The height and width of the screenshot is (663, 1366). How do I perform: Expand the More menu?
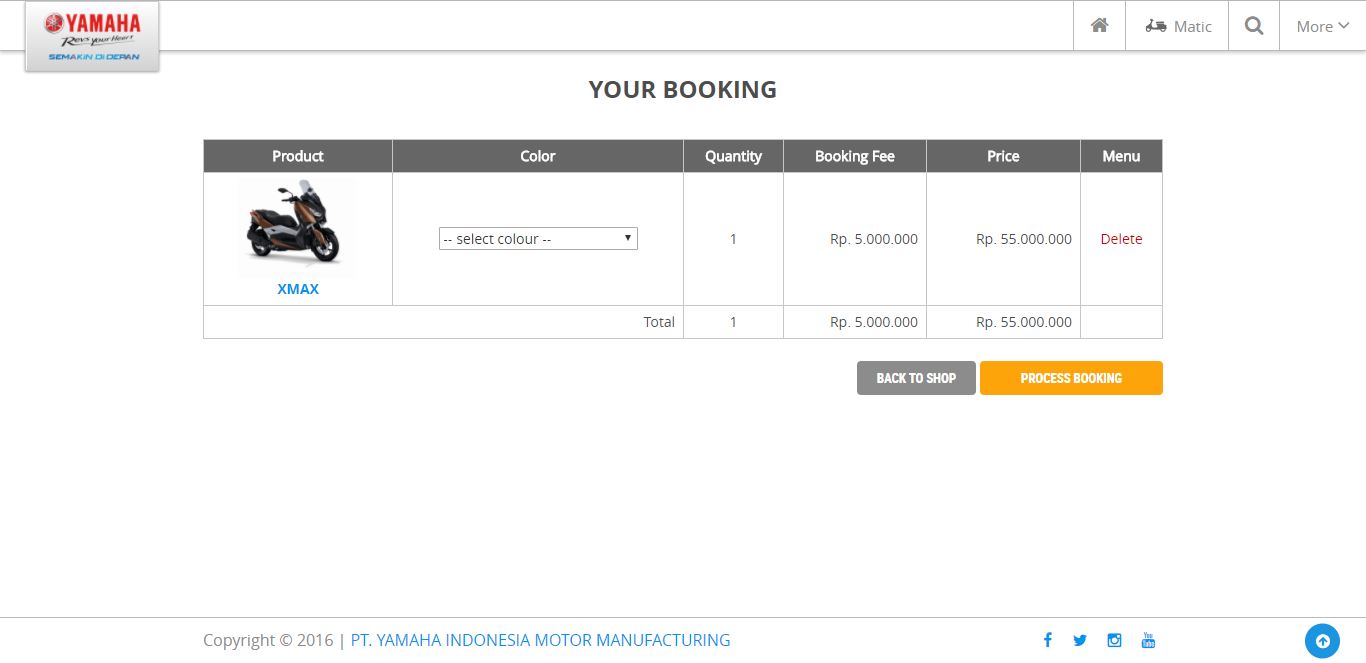(1322, 26)
